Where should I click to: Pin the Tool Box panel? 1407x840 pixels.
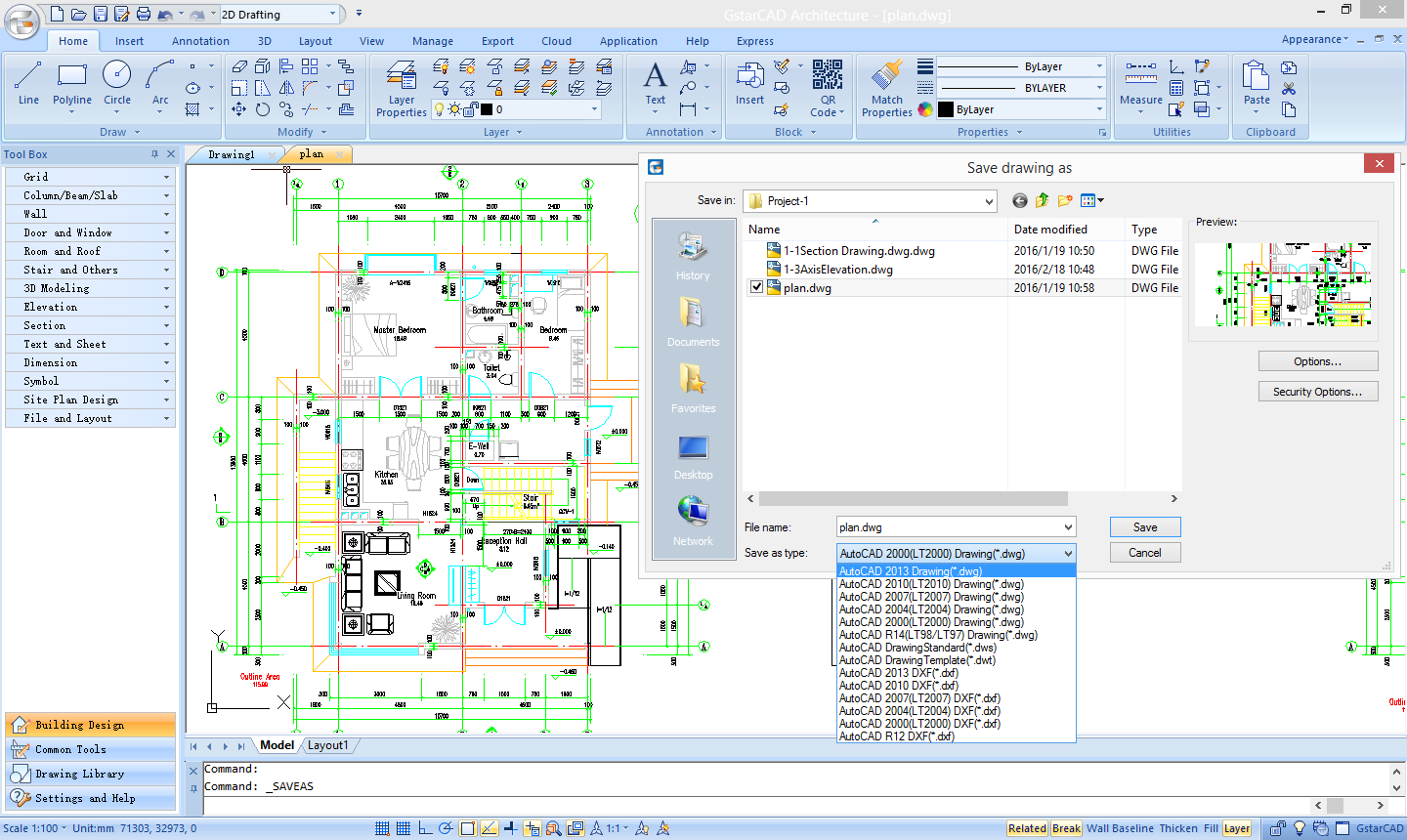[x=154, y=154]
